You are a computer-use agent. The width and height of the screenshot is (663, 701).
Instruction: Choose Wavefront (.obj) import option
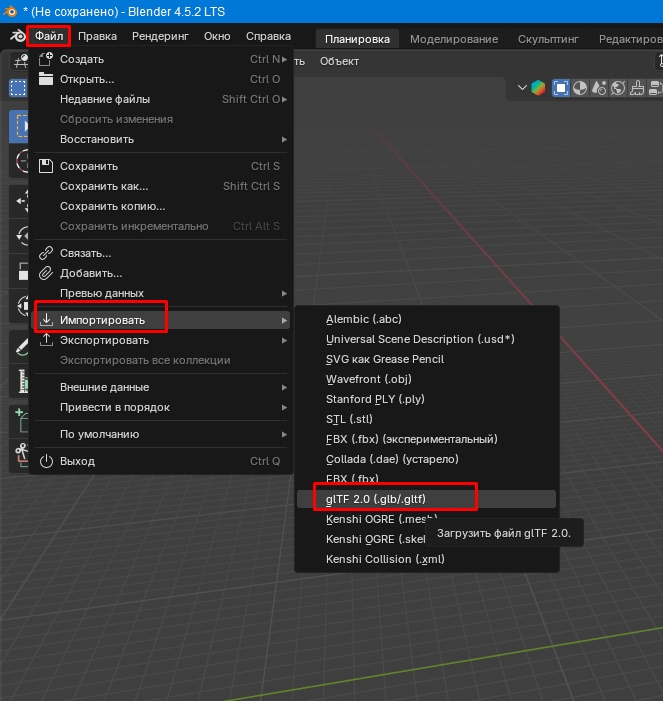pyautogui.click(x=427, y=379)
